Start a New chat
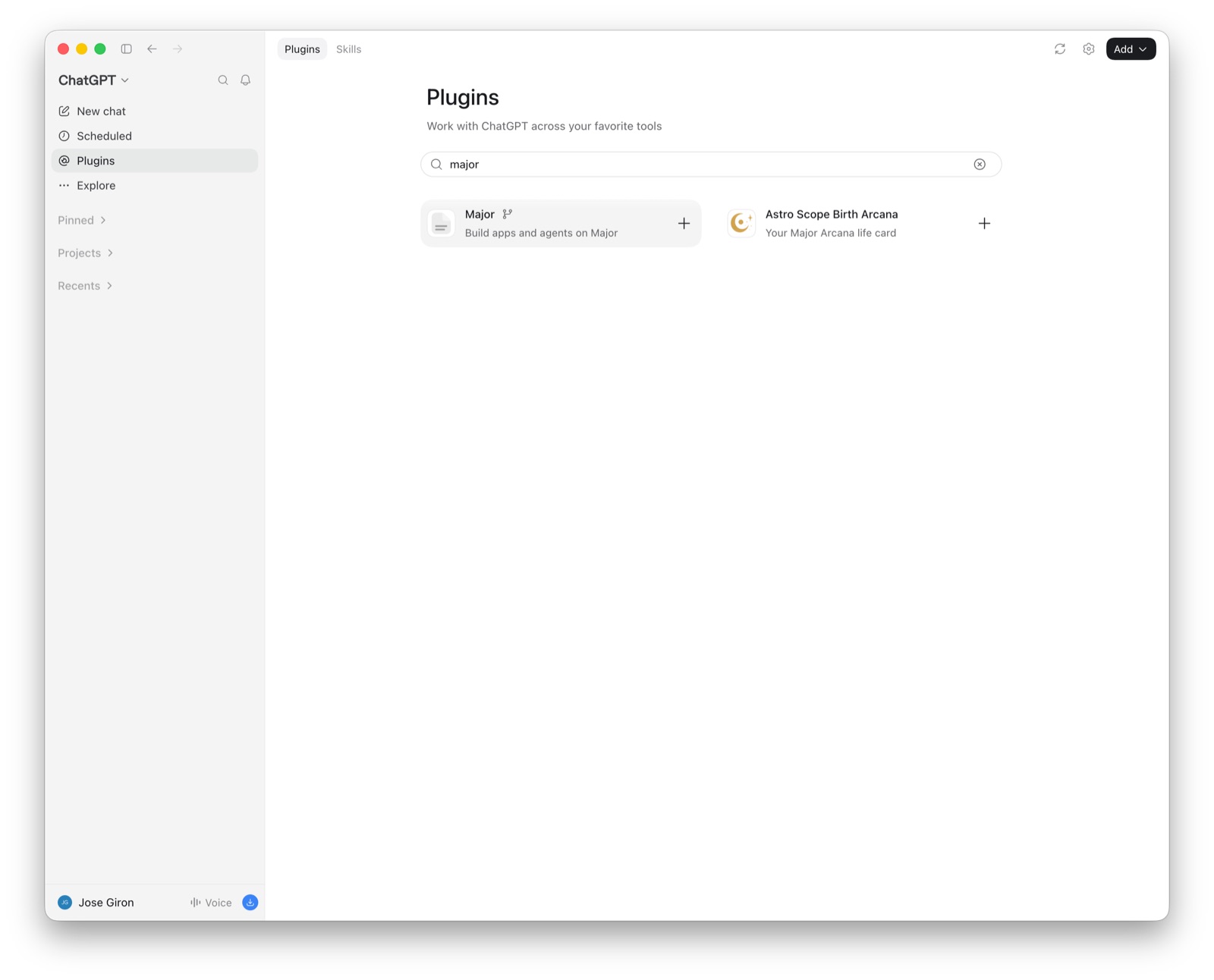Image resolution: width=1214 pixels, height=980 pixels. point(155,112)
